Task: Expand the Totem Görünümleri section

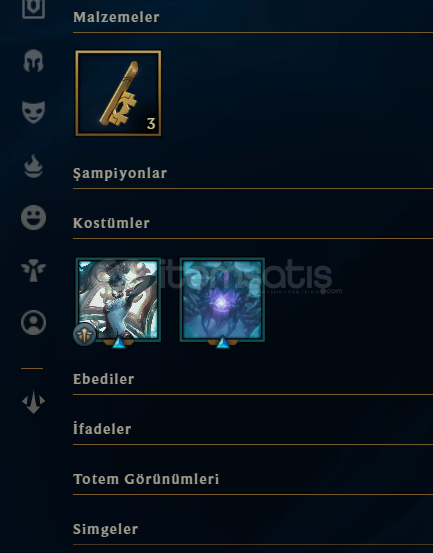Action: coord(146,479)
